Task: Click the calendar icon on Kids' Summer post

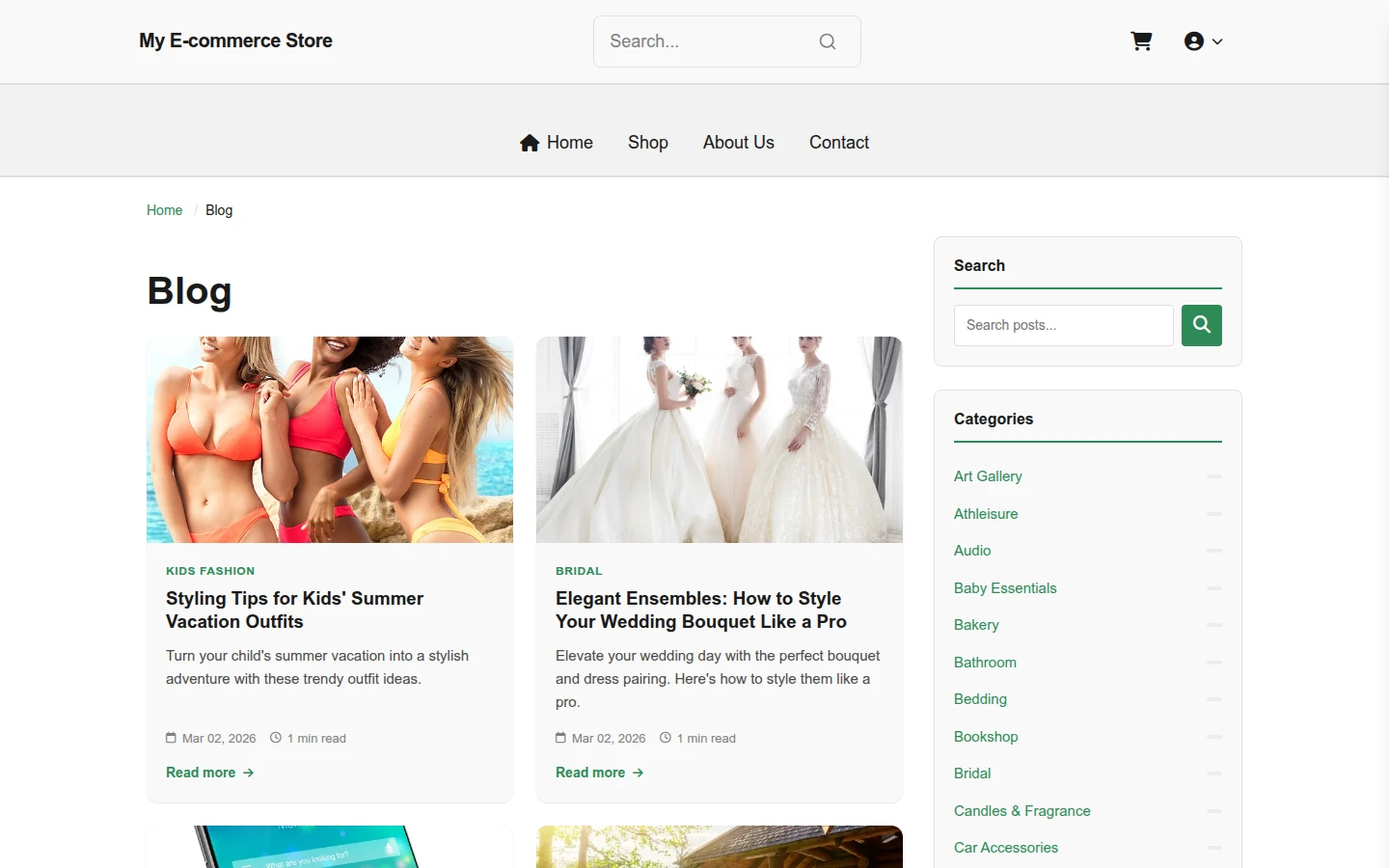Action: [171, 738]
